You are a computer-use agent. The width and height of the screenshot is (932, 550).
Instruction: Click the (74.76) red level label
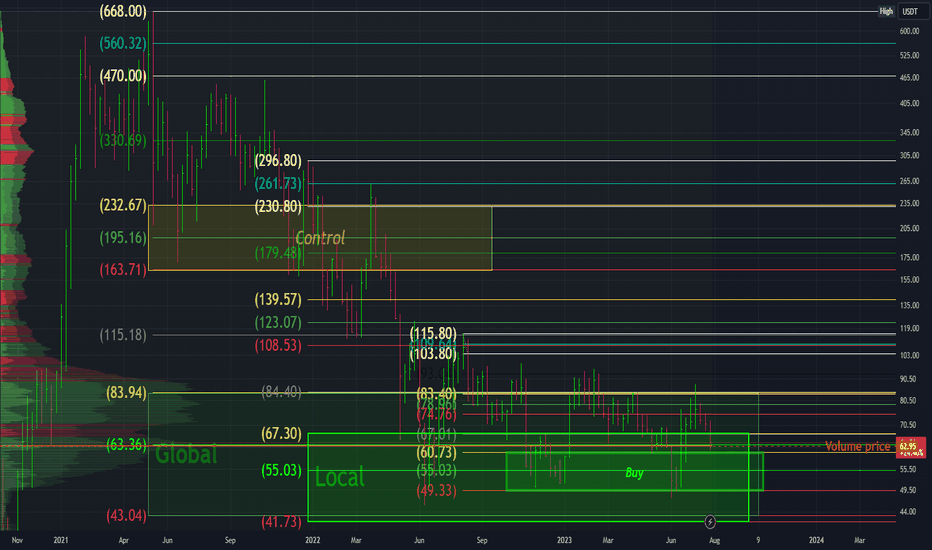point(437,414)
